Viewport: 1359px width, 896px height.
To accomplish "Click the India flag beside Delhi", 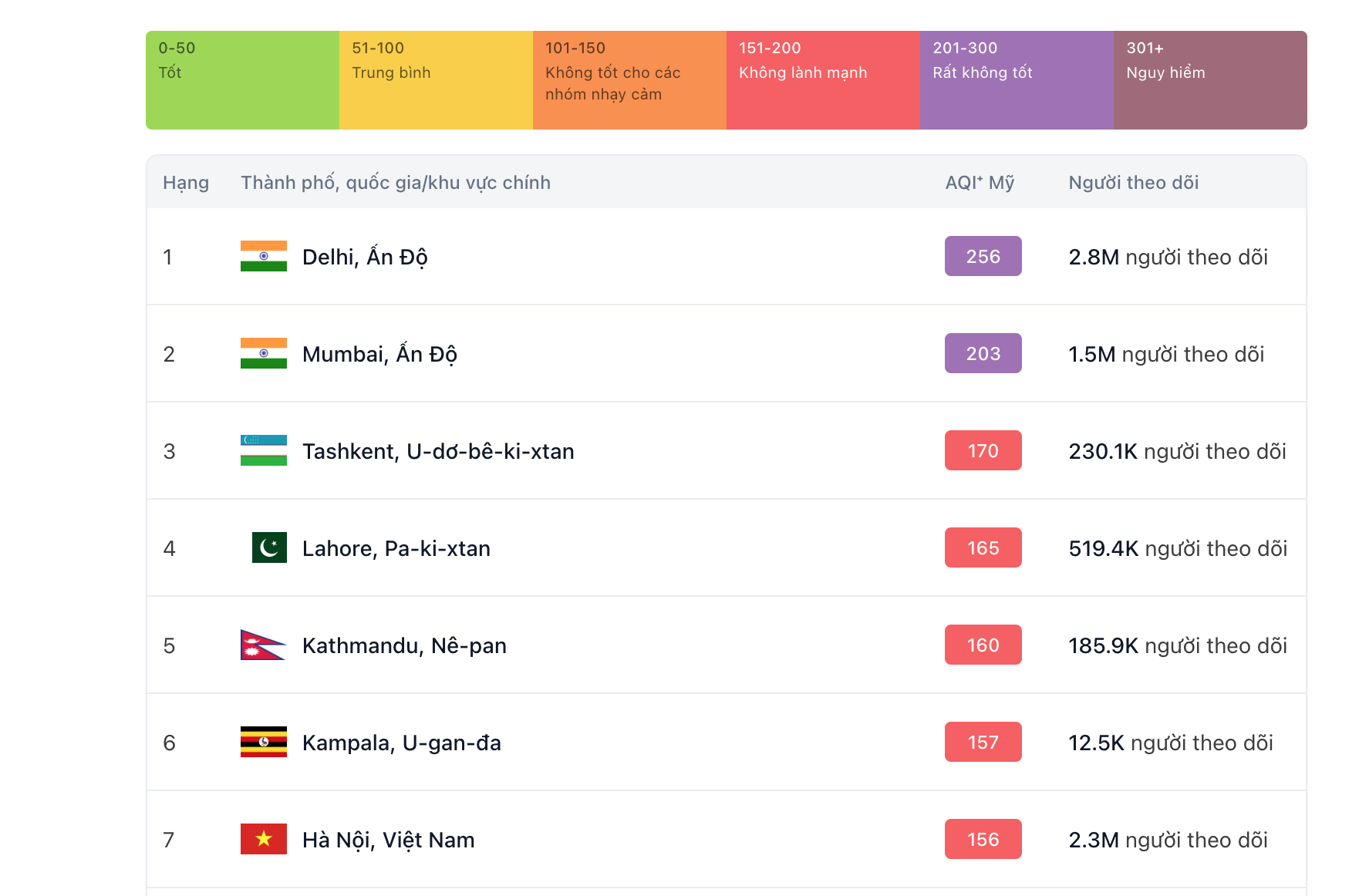I will (264, 256).
